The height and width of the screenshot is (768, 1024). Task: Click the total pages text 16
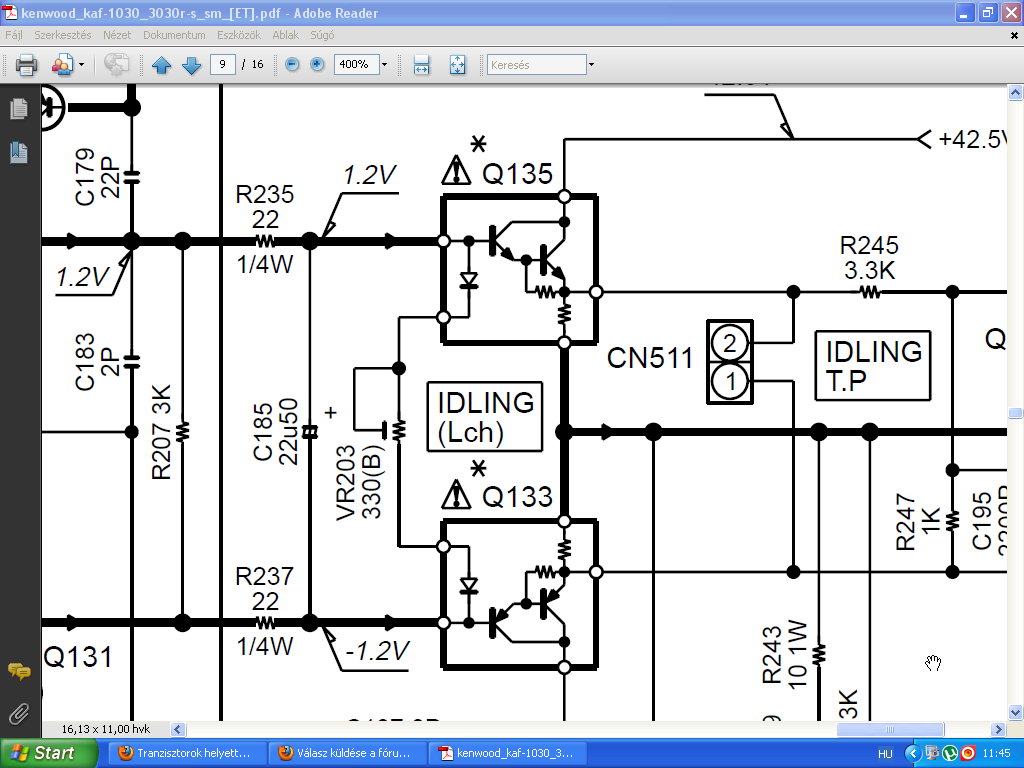click(x=257, y=64)
